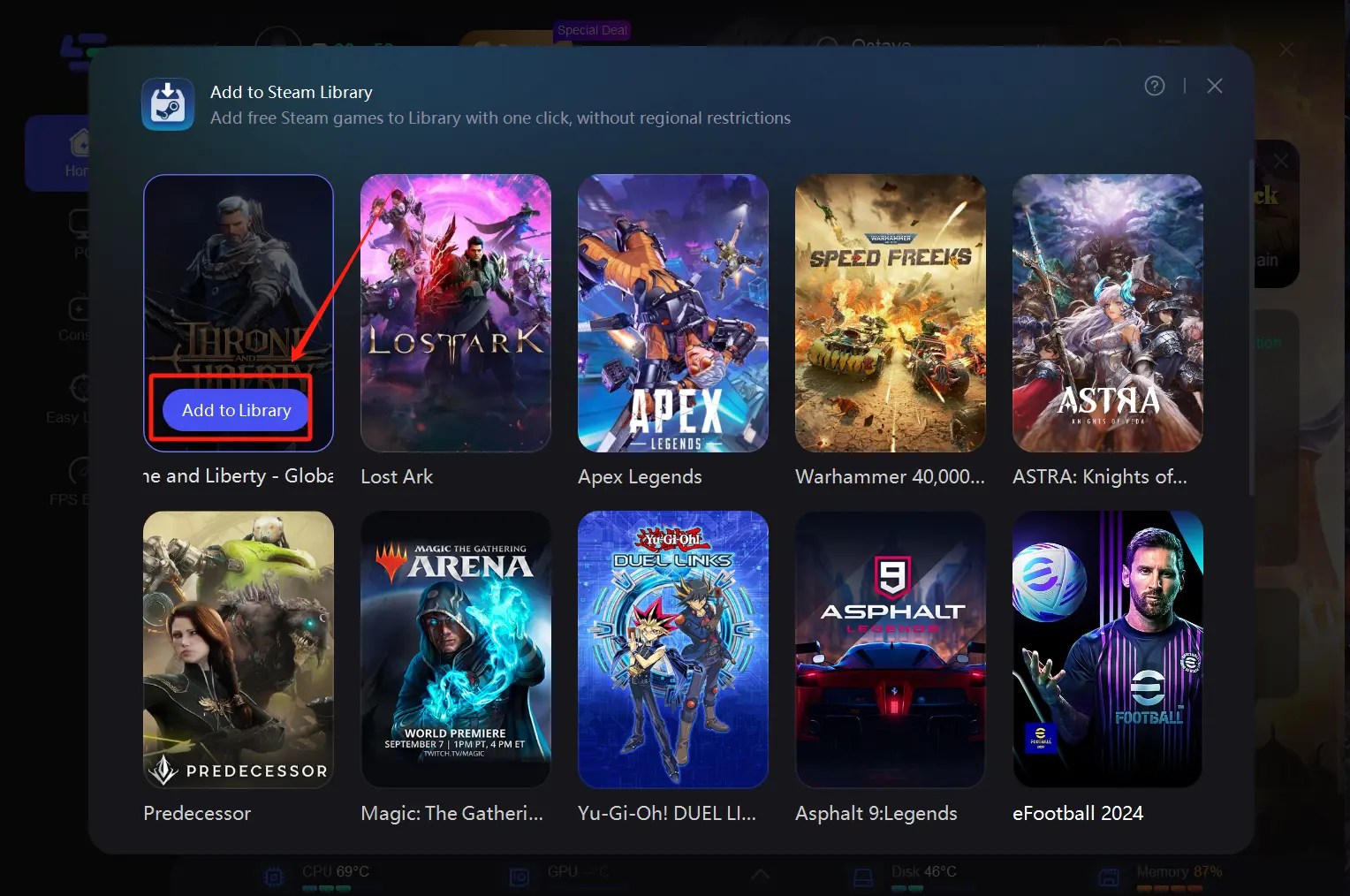This screenshot has height=896, width=1350.
Task: Expand the status bar up chevron
Action: pyautogui.click(x=760, y=875)
